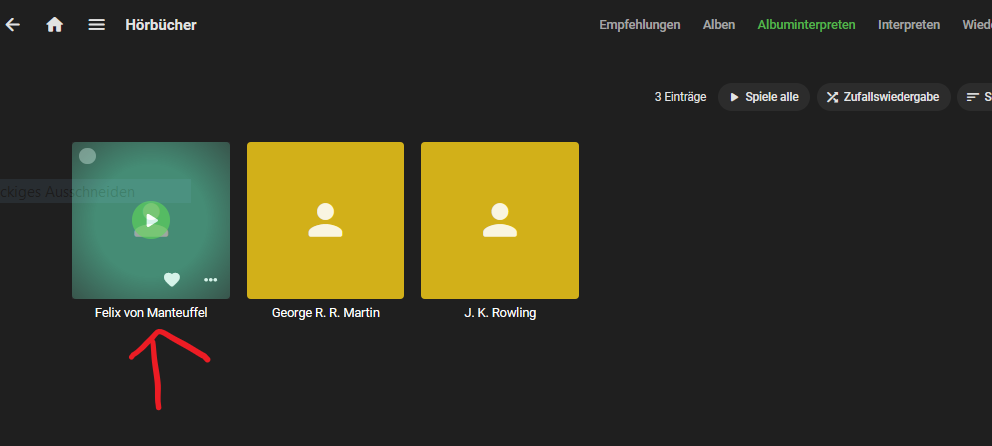Open the home screen icon
Screen dimensions: 992x446
point(54,25)
